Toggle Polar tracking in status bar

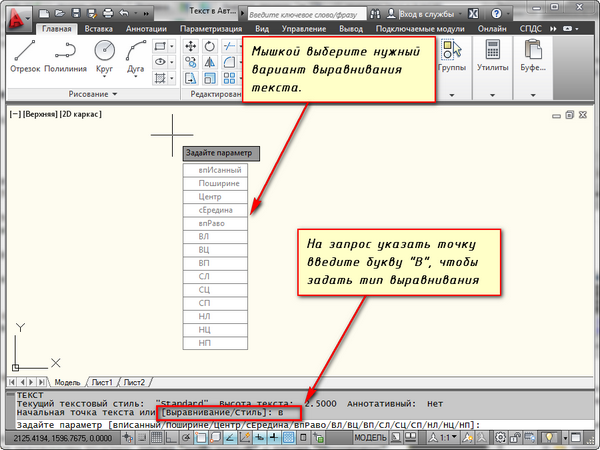point(186,437)
